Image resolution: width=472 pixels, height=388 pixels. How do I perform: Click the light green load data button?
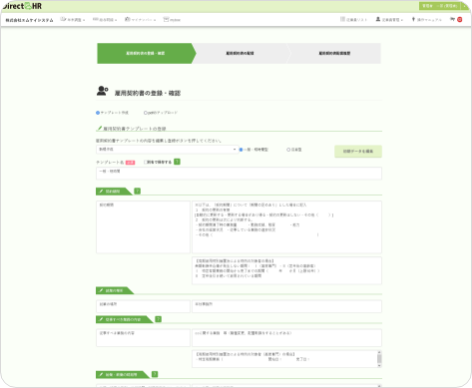(358, 151)
